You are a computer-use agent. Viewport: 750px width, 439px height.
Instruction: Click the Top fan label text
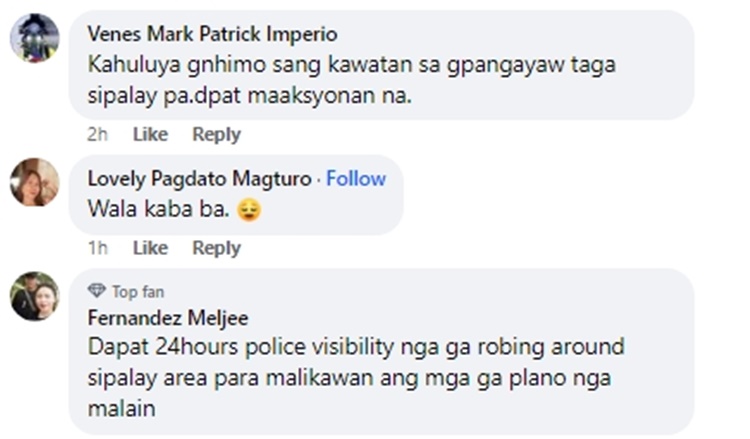pyautogui.click(x=138, y=292)
